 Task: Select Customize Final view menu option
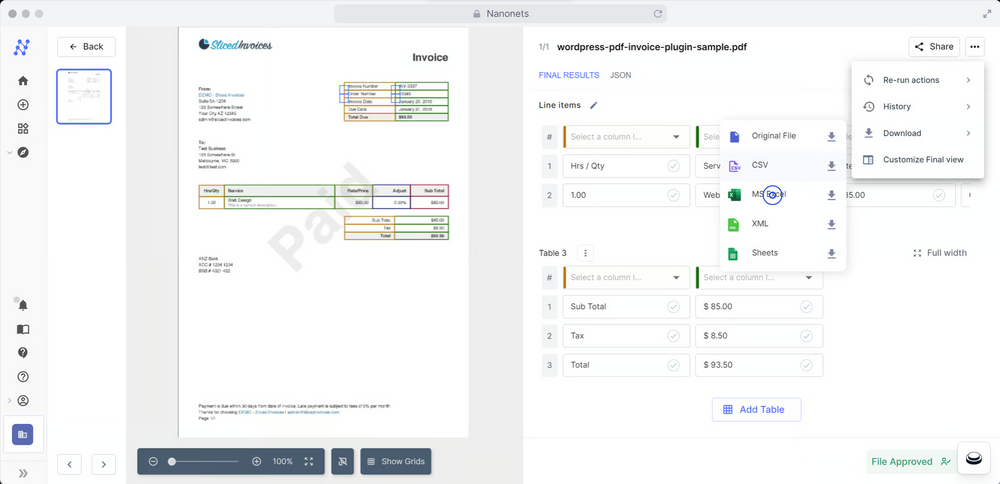point(922,160)
